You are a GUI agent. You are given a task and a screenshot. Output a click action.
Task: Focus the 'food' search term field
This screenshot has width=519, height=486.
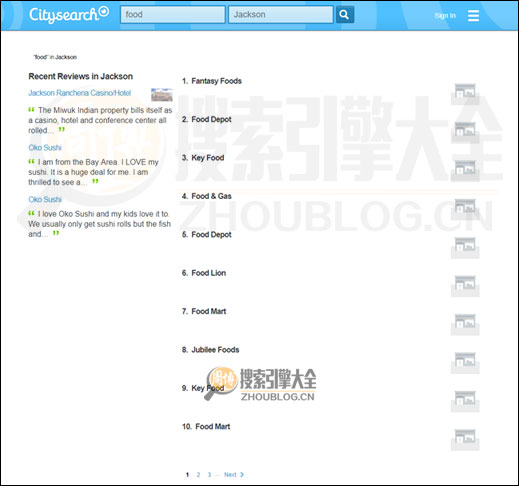coord(173,15)
